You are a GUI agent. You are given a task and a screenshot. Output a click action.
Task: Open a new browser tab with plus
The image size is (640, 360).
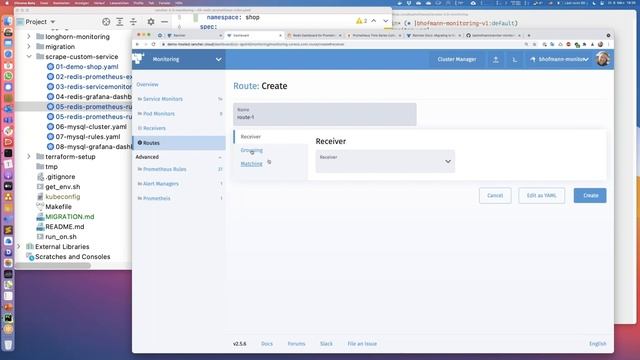pyautogui.click(x=529, y=36)
